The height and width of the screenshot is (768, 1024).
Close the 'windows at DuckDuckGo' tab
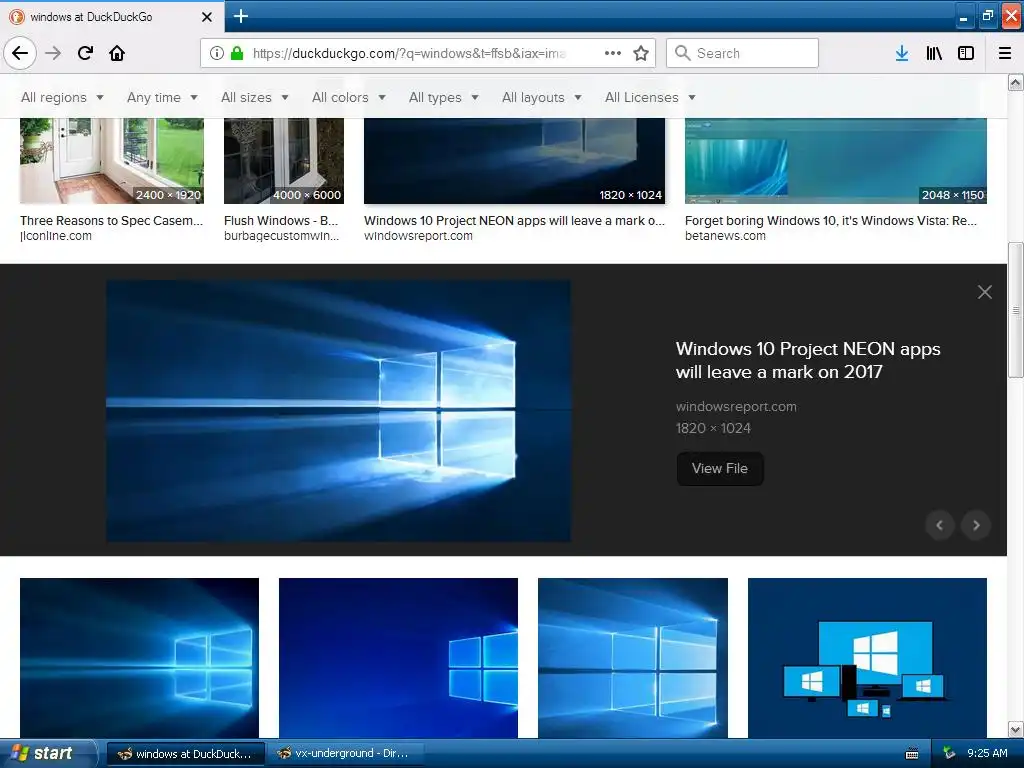coord(206,17)
